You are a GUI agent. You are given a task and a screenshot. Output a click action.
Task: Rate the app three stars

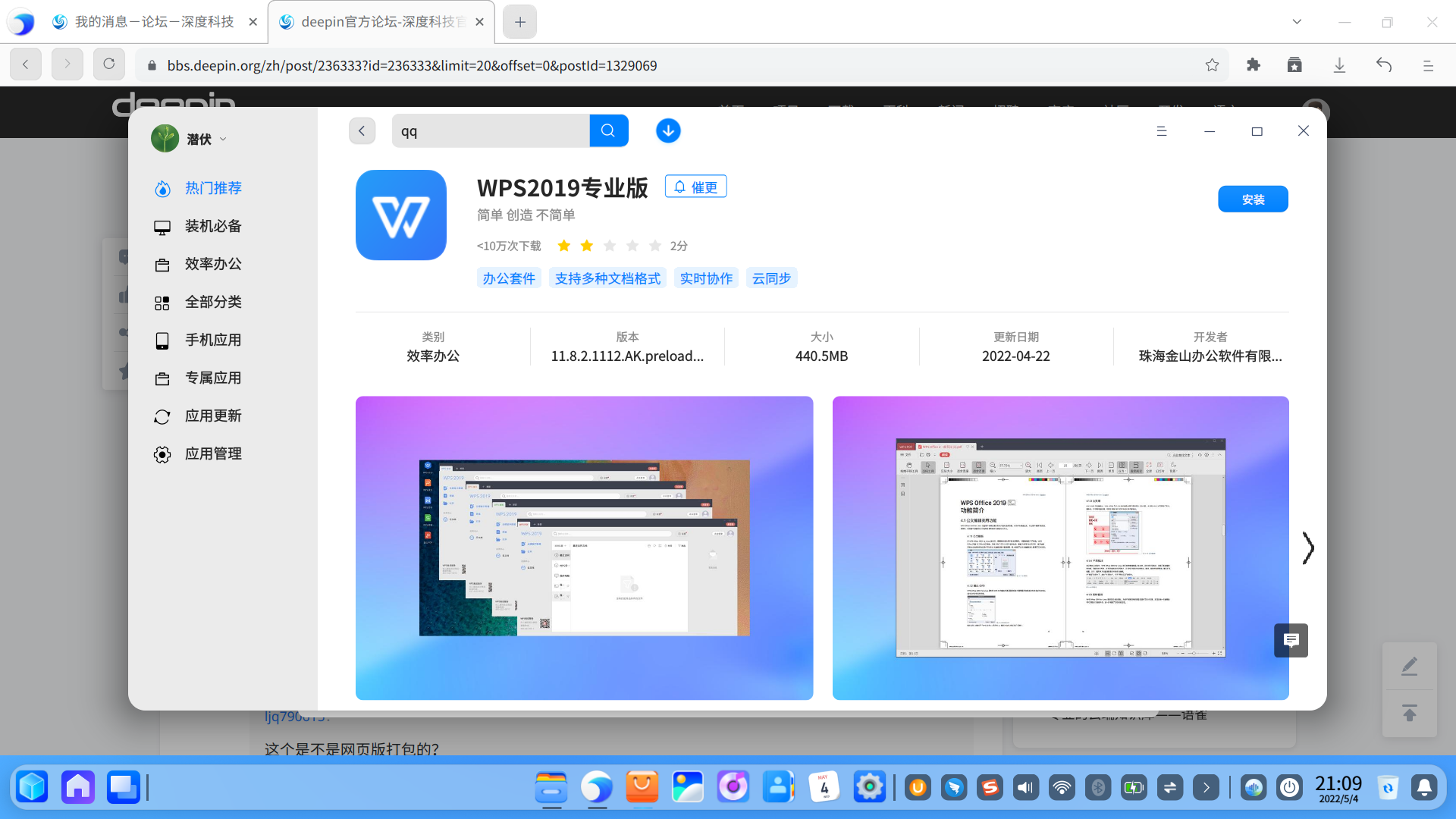tap(610, 246)
